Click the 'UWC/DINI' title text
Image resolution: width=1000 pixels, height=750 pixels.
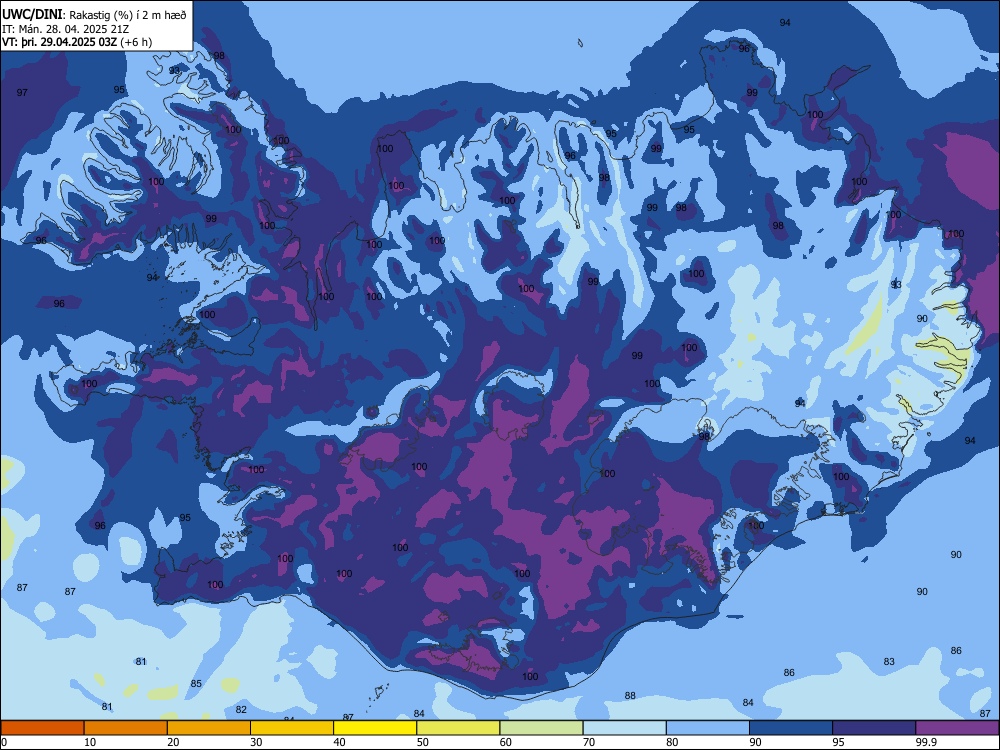pyautogui.click(x=32, y=14)
